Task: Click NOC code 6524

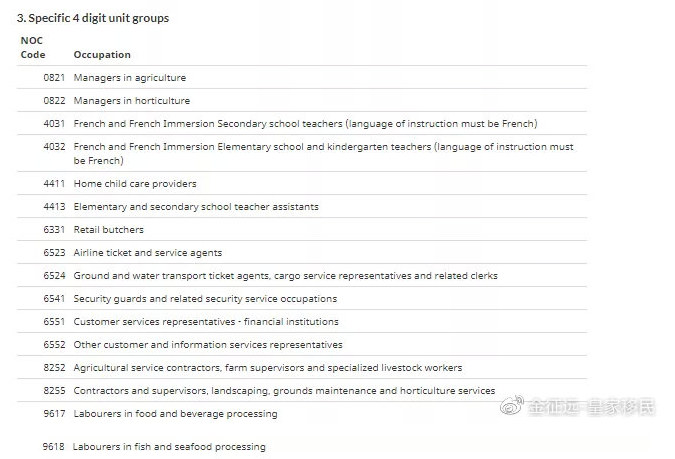Action: click(x=54, y=276)
